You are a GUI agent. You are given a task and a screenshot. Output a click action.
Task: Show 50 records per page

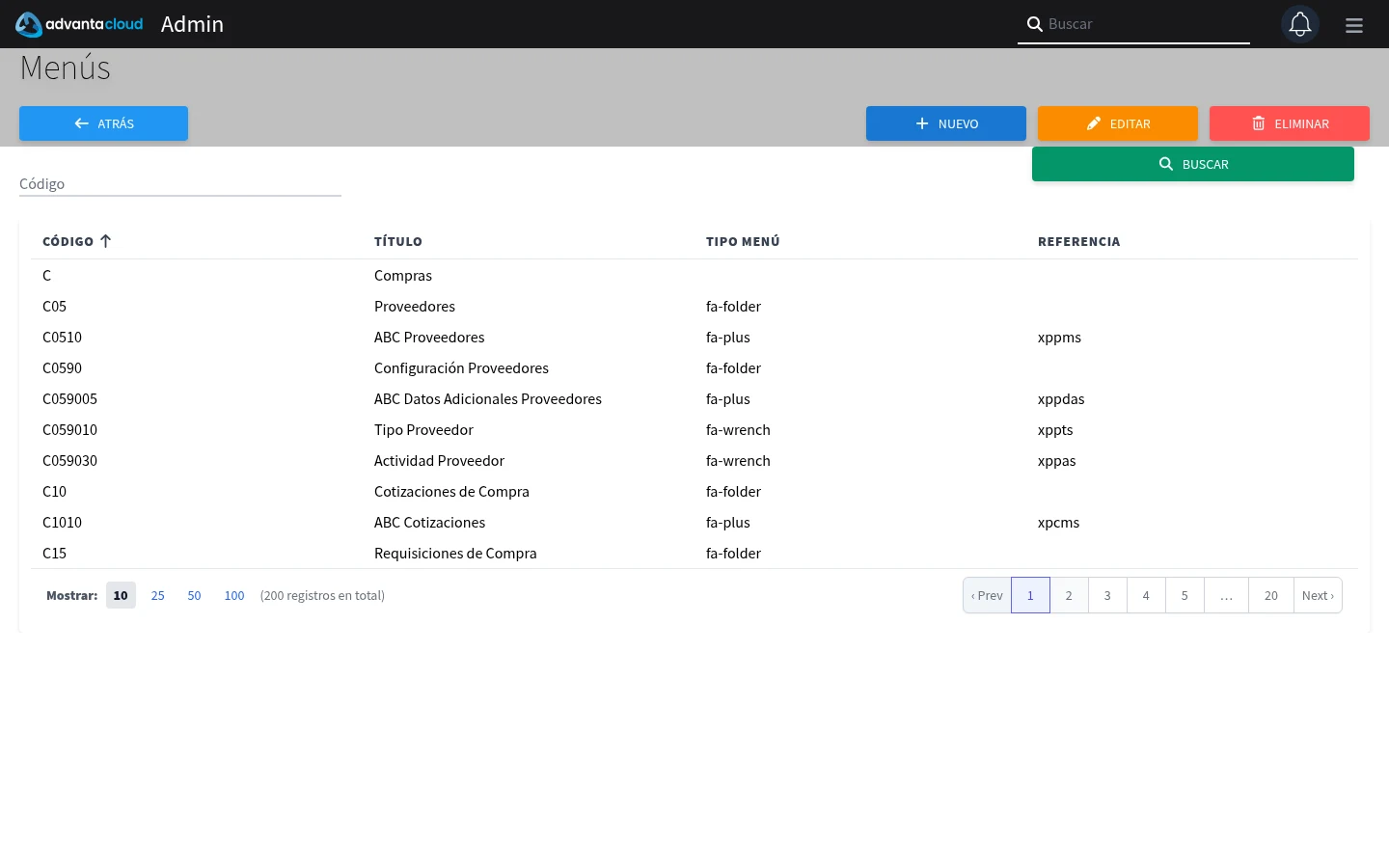tap(194, 595)
